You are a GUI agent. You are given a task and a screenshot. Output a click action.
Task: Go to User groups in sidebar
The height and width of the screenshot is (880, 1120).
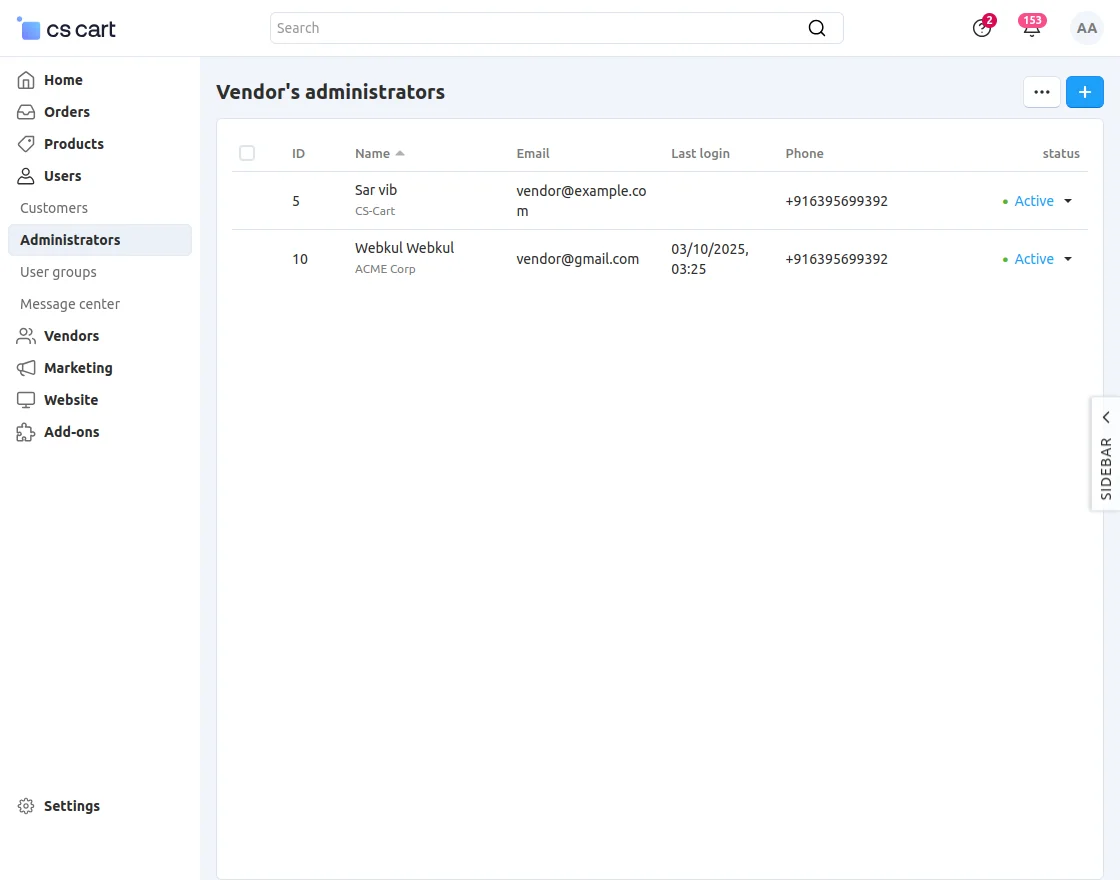[58, 272]
